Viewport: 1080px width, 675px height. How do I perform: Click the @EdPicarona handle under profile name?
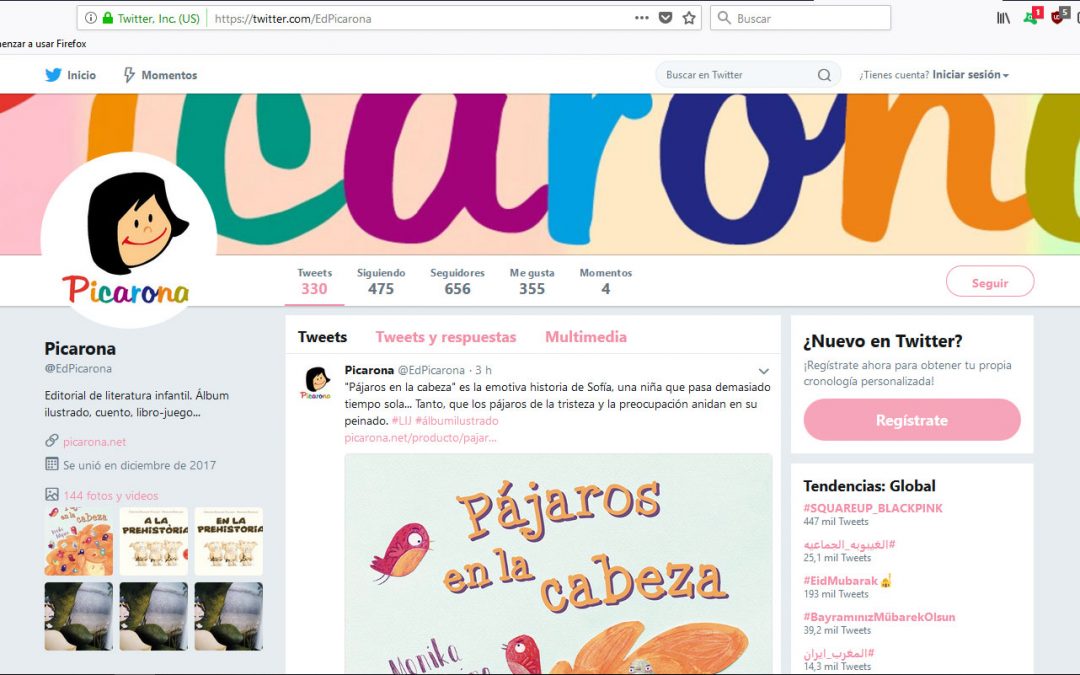point(78,368)
